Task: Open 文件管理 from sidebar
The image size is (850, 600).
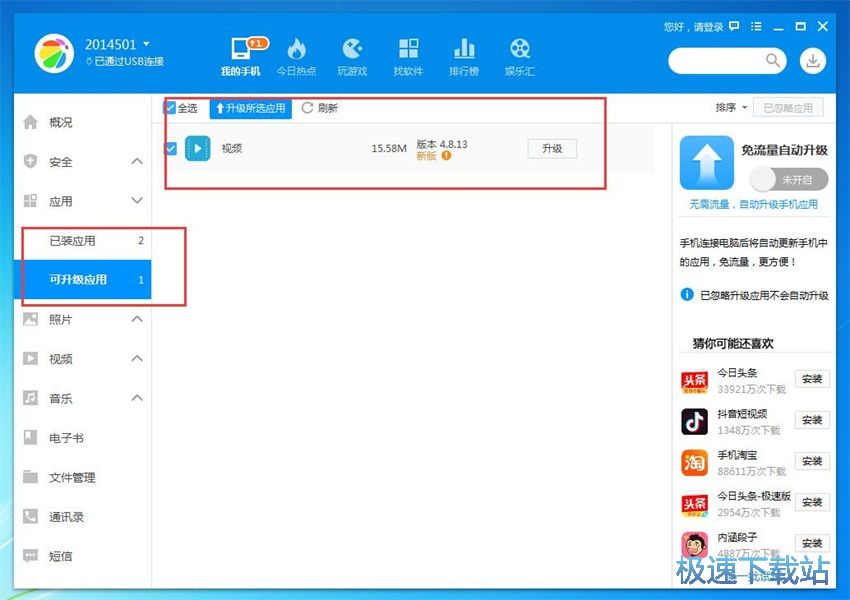Action: coord(82,477)
